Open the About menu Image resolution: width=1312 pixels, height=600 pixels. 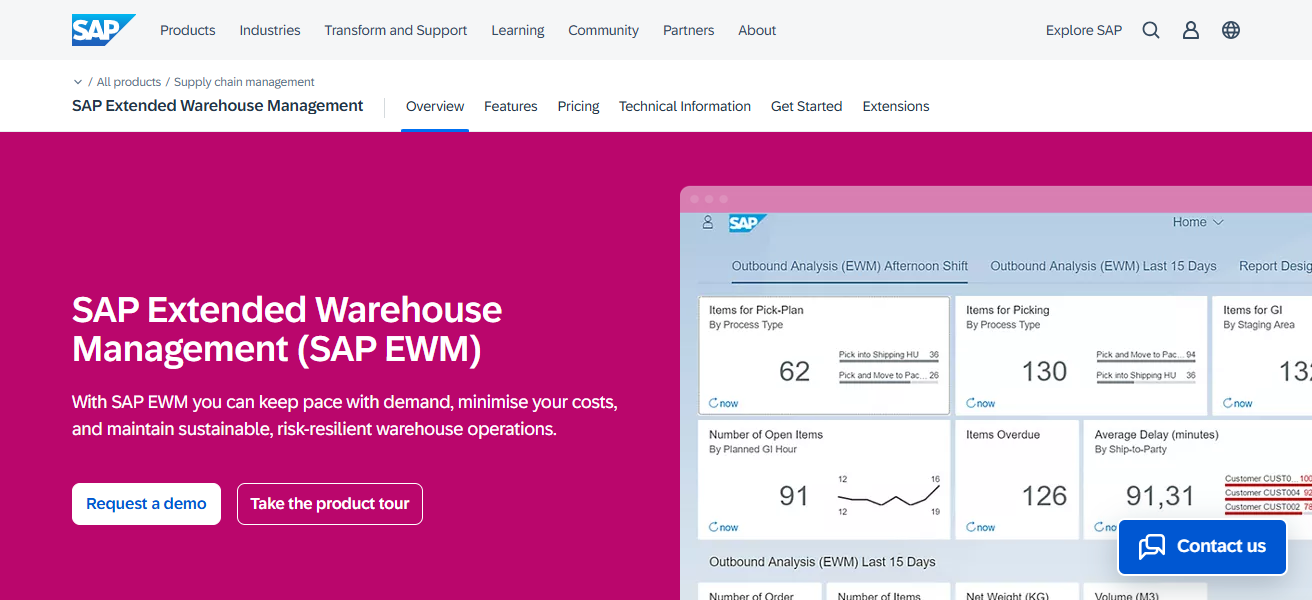tap(757, 30)
